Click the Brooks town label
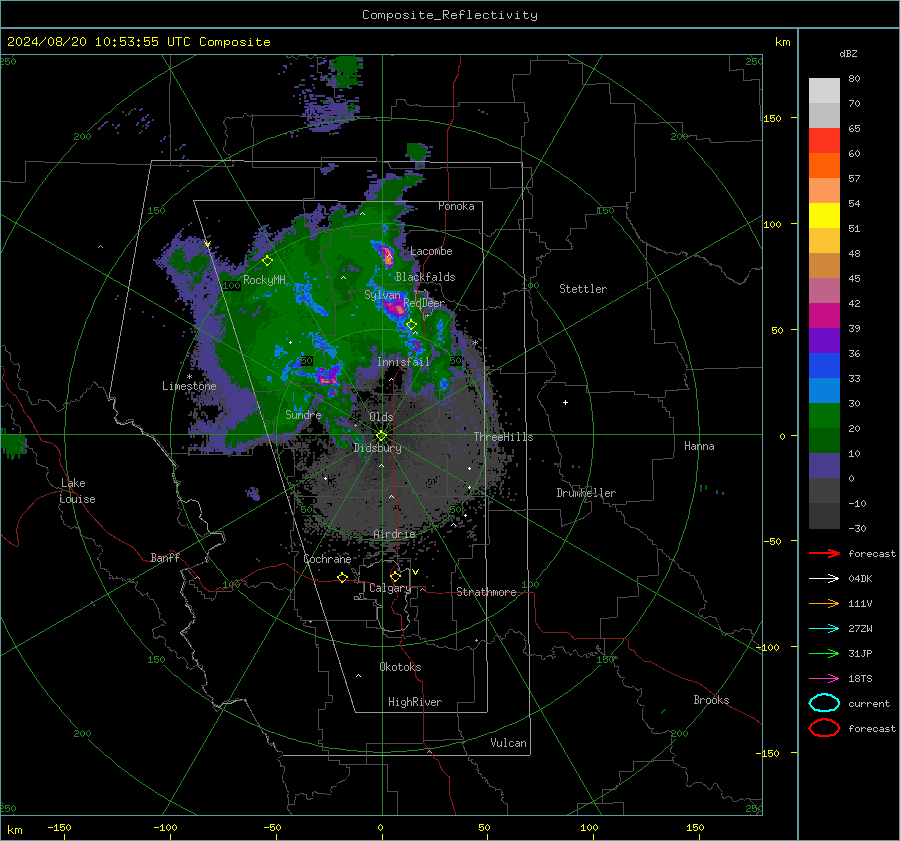Viewport: 900px width, 841px height. pyautogui.click(x=711, y=700)
